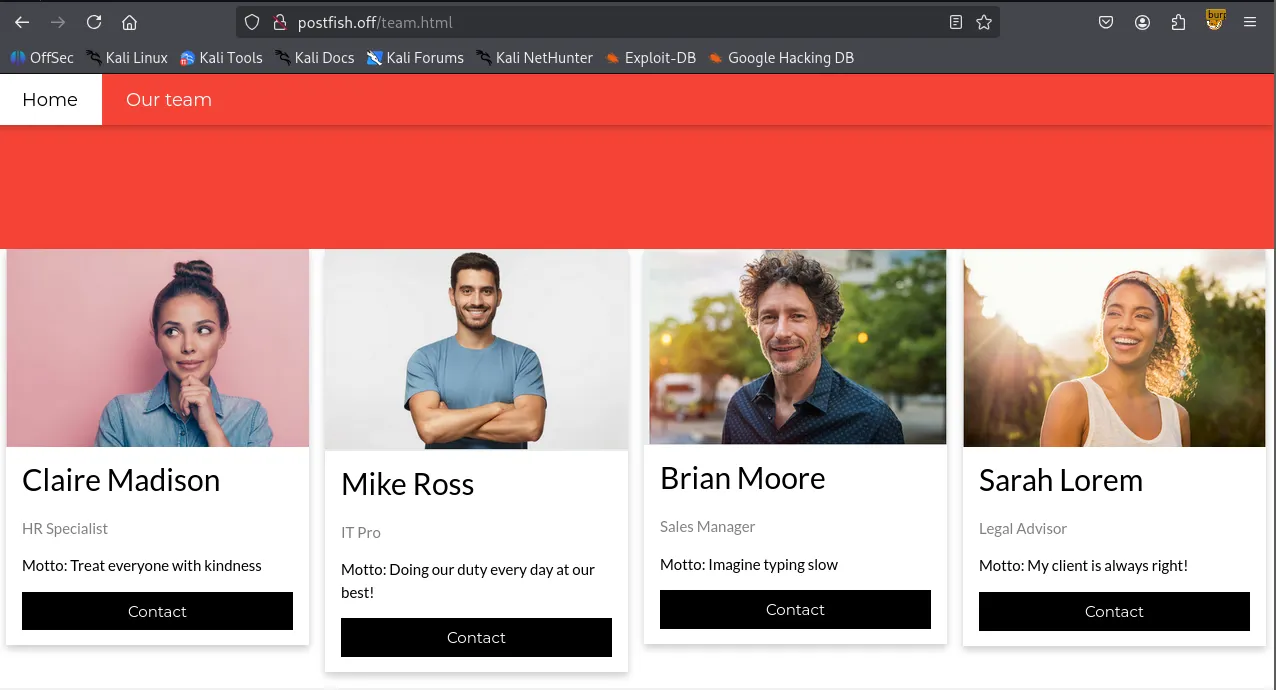Reload the current page
The image size is (1276, 690).
pyautogui.click(x=93, y=22)
